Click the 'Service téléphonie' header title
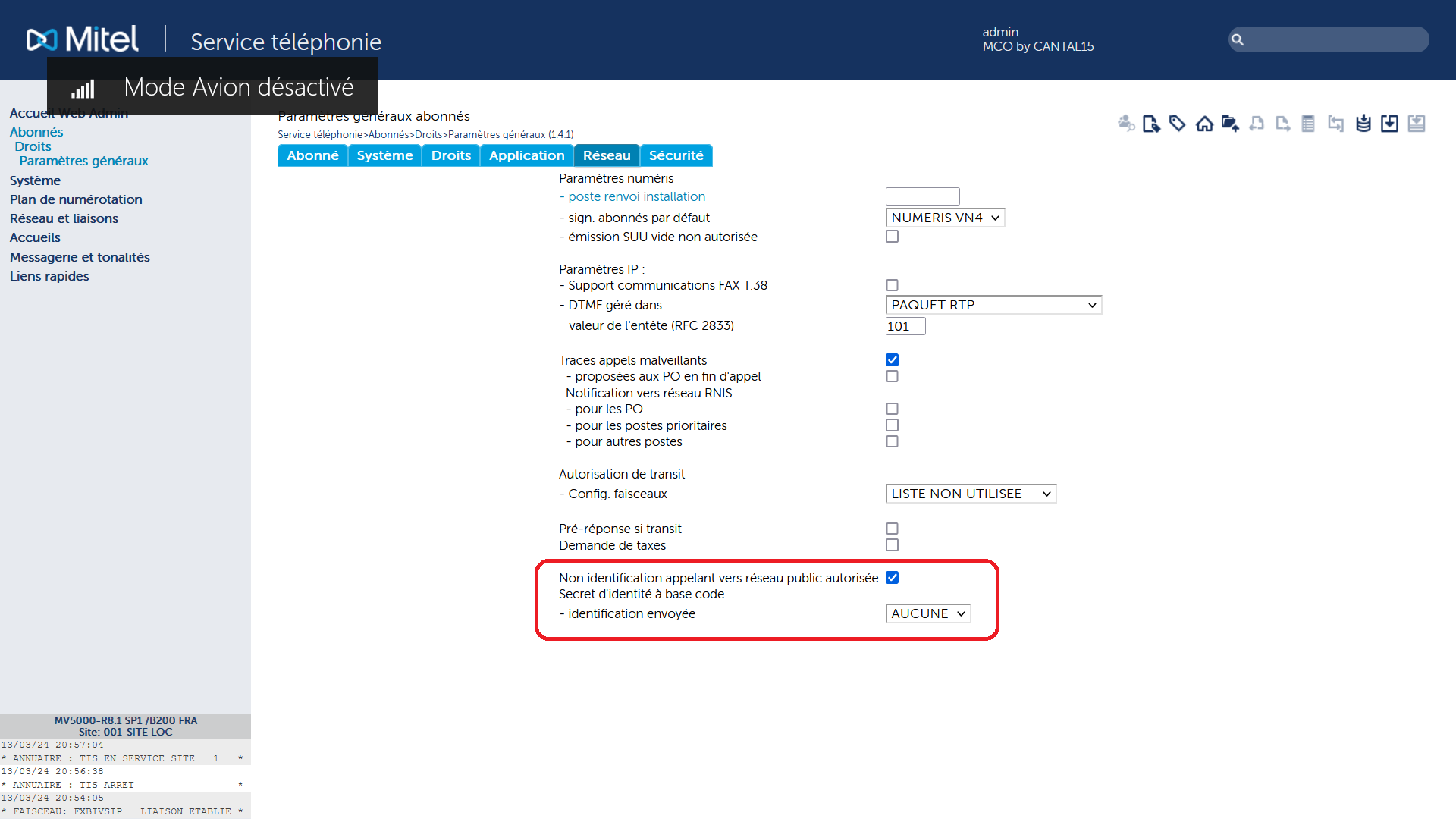The image size is (1456, 819). coord(286,42)
